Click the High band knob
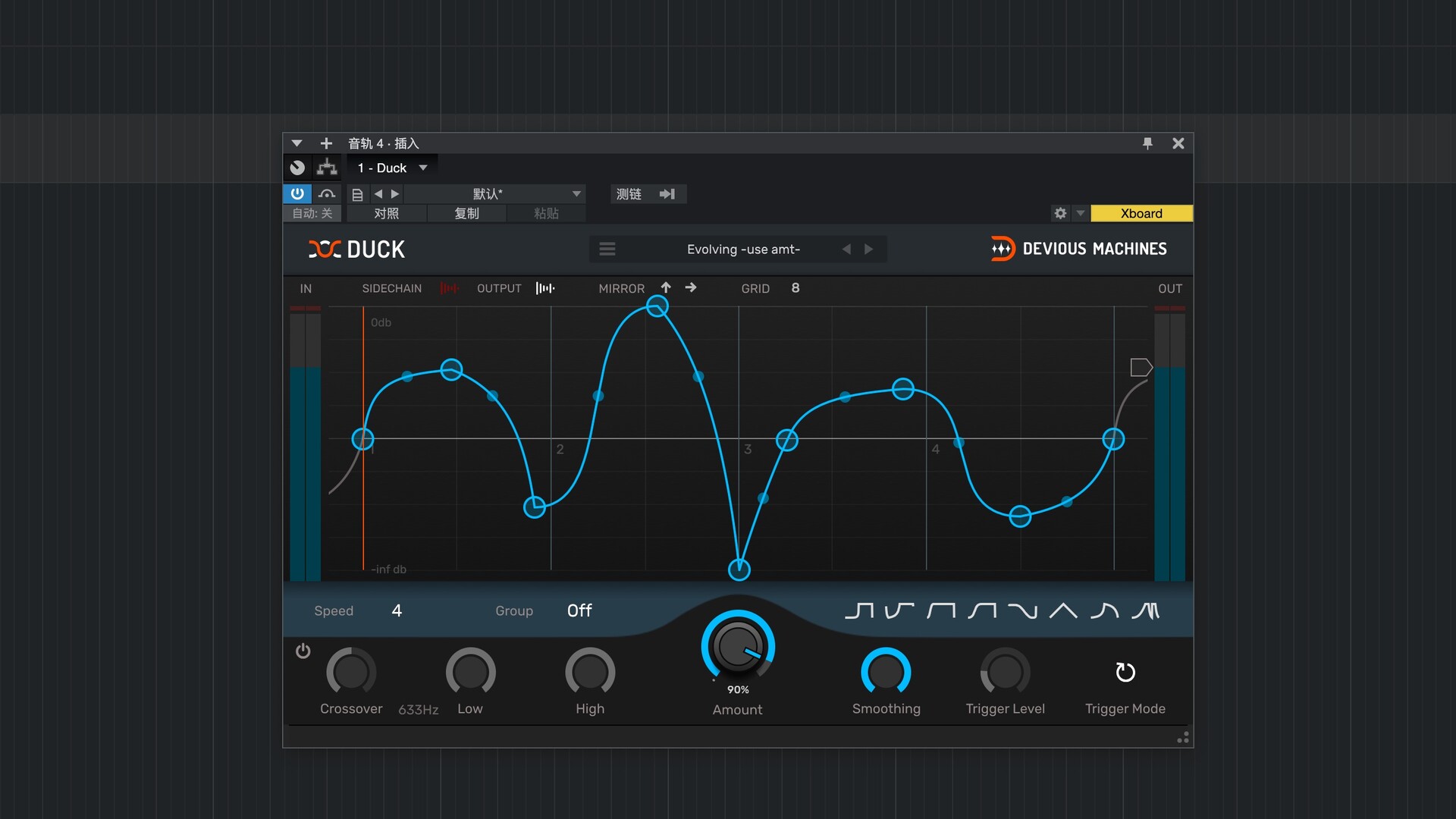Screen dimensions: 1456x819 click(x=590, y=672)
